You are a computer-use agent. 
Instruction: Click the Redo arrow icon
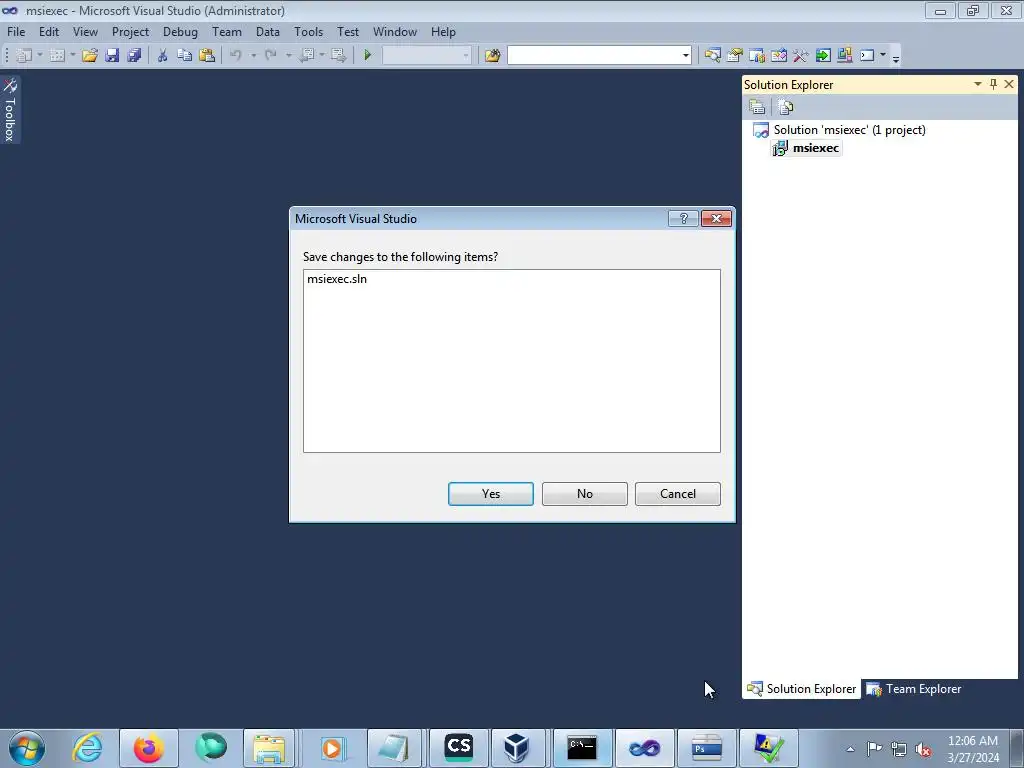click(270, 56)
